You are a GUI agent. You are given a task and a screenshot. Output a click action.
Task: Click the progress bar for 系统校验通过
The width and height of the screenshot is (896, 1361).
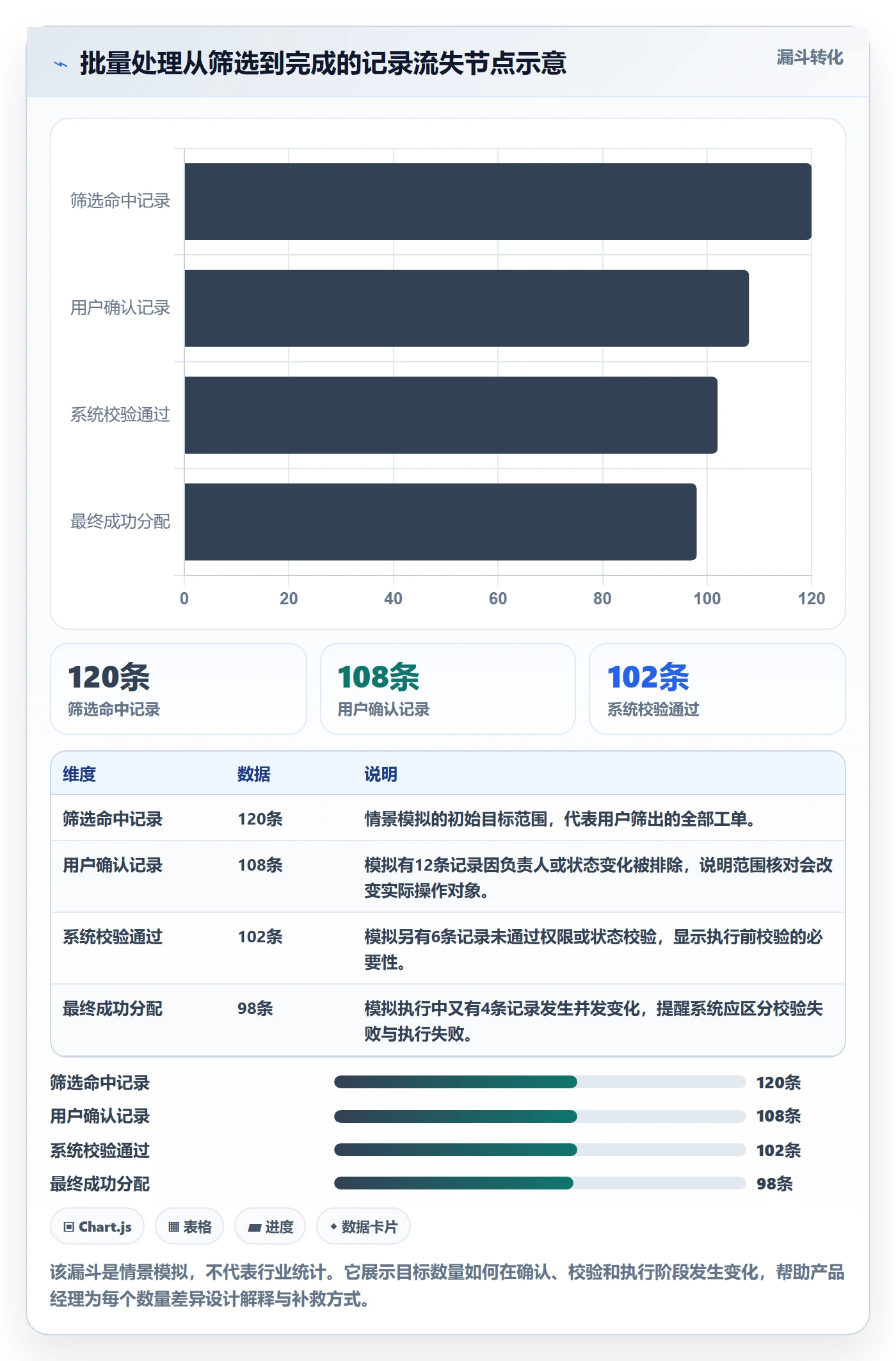[x=540, y=1150]
